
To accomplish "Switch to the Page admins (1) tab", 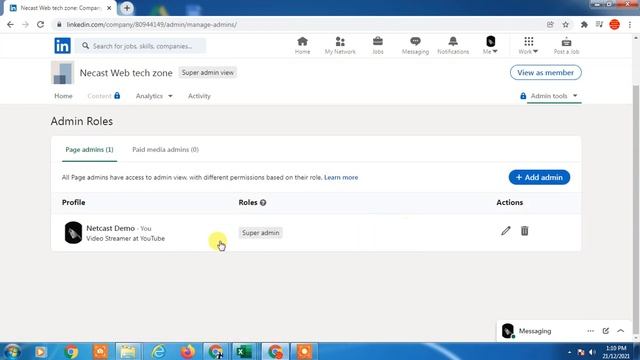I will point(89,150).
